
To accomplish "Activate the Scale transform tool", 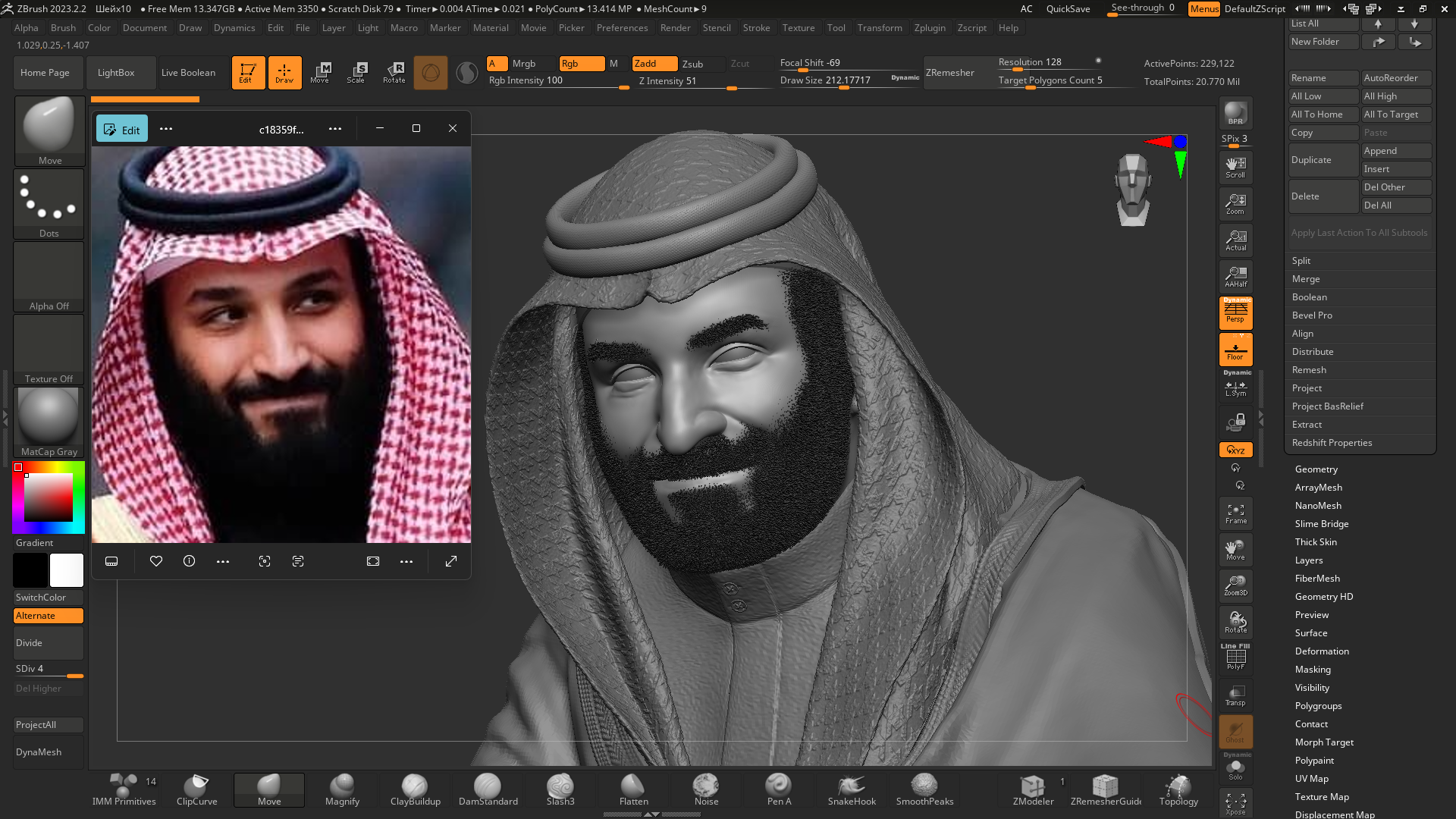I will pos(356,73).
